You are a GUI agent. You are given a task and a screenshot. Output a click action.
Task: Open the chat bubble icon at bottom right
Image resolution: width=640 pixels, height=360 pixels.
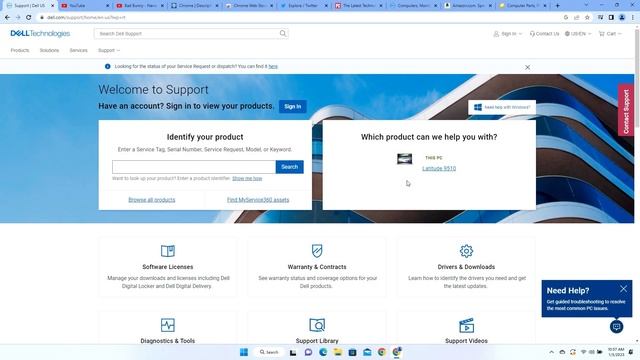616,327
